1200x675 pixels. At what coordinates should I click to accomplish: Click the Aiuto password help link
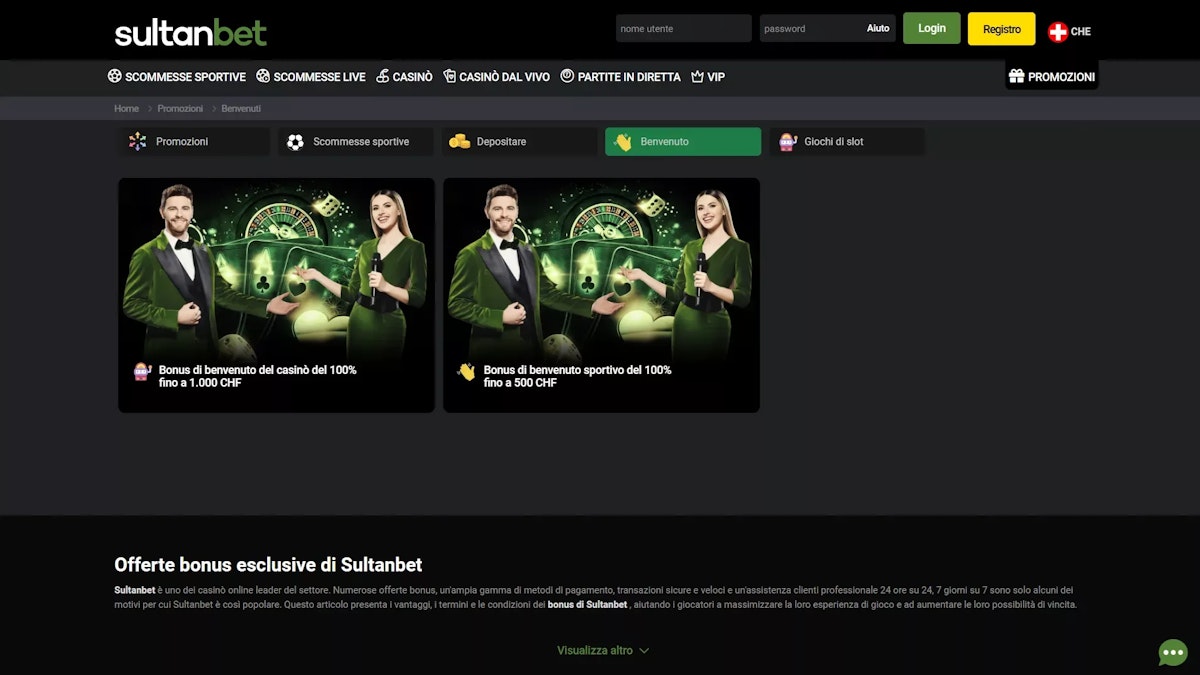coord(878,28)
